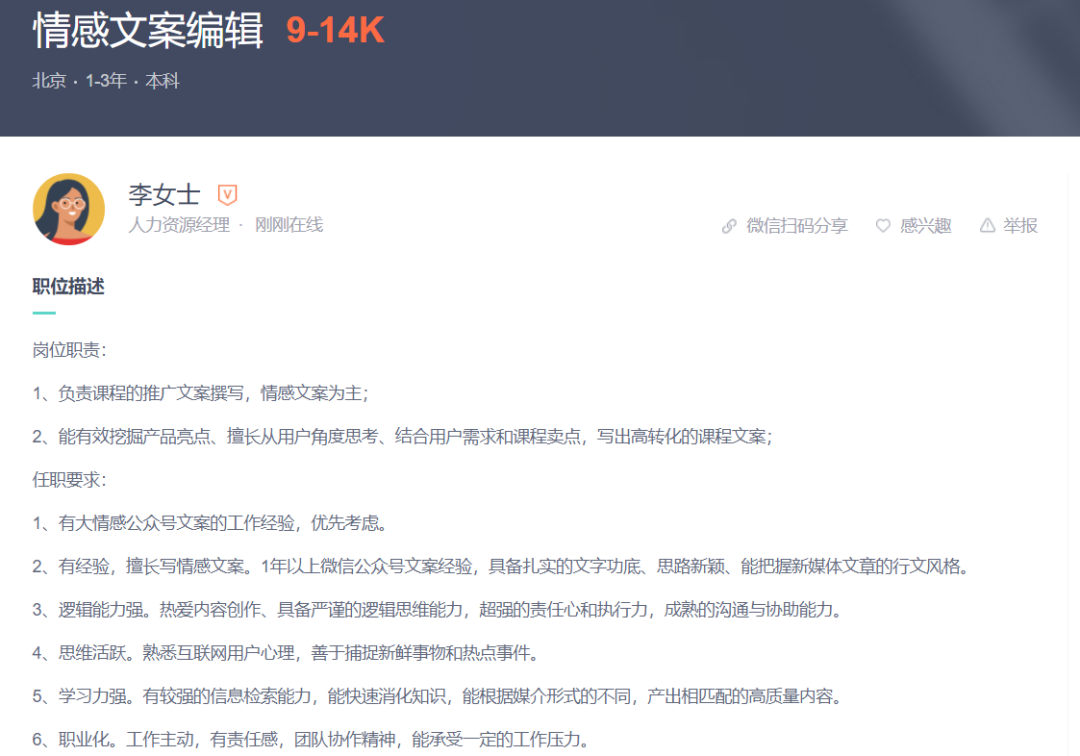Open the 微信扫码分享 share link
This screenshot has height=756, width=1080.
pos(797,226)
